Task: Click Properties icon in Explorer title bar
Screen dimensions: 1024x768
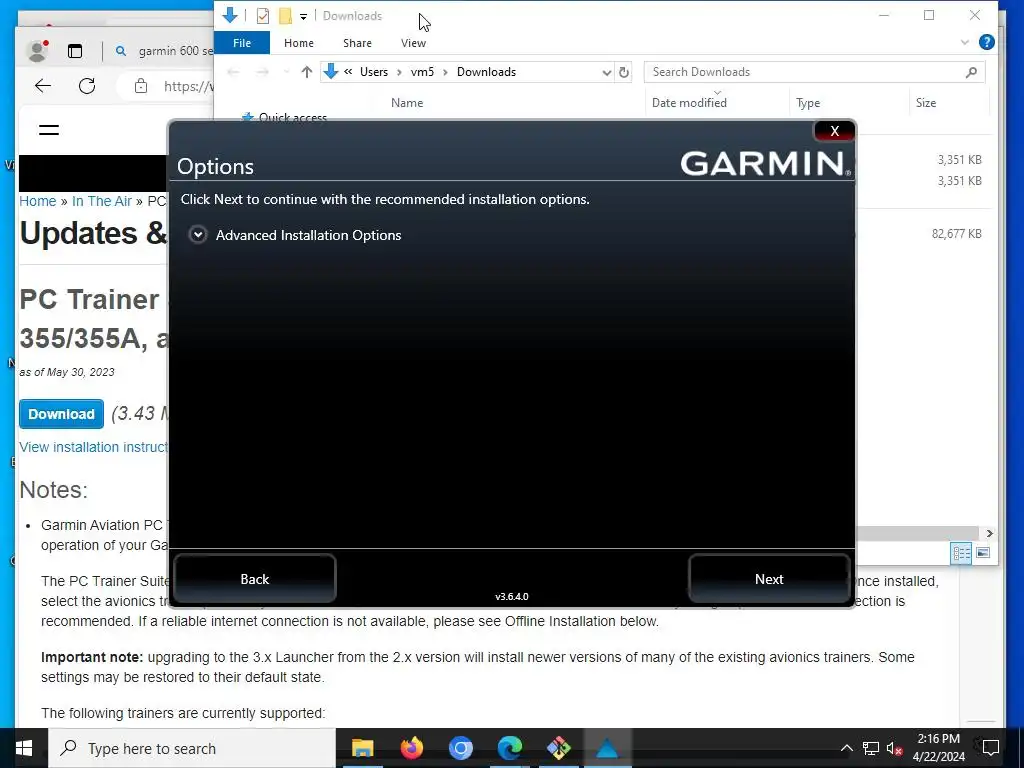Action: coord(263,16)
